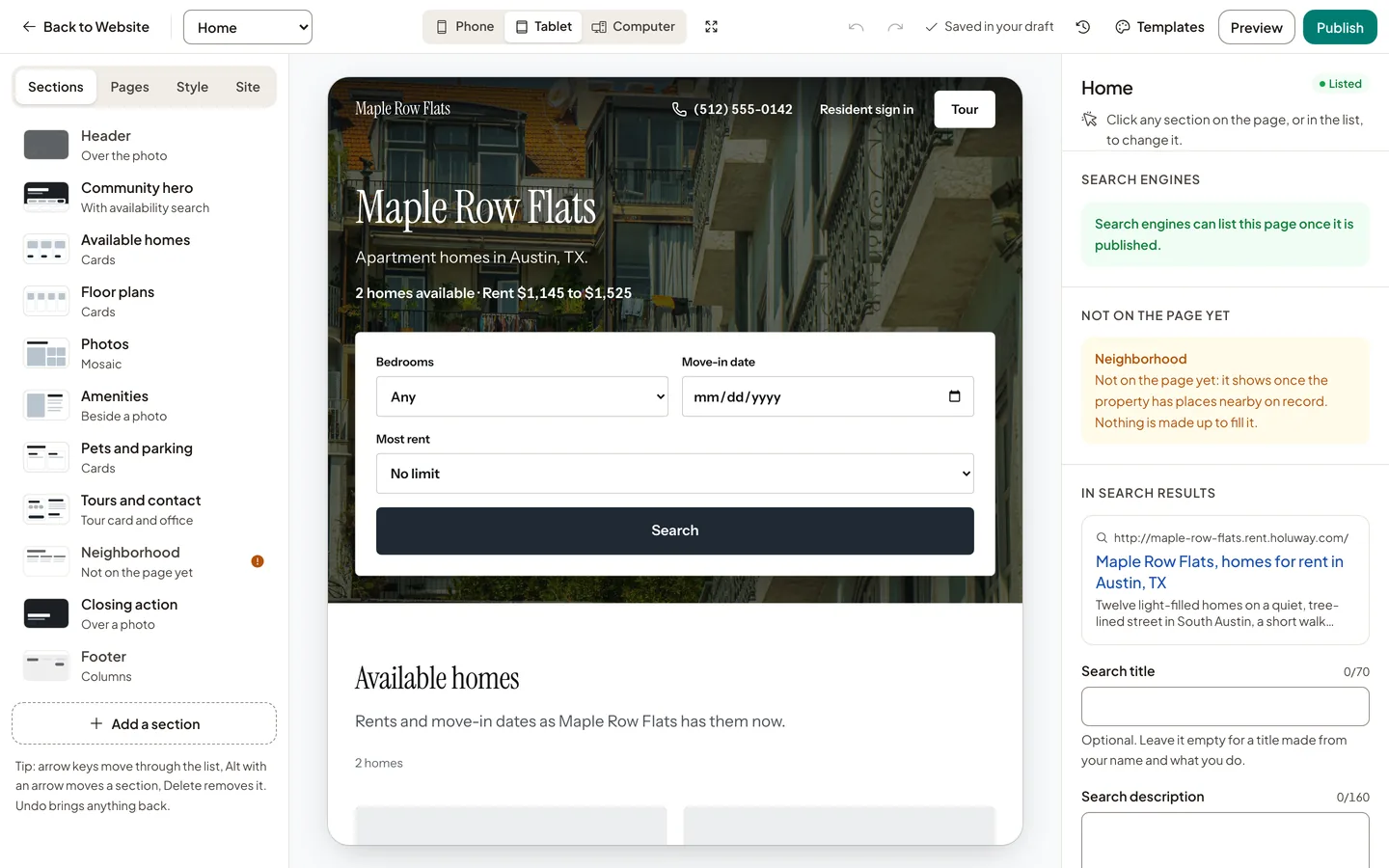Select the Site tab
The height and width of the screenshot is (868, 1389).
tap(248, 87)
